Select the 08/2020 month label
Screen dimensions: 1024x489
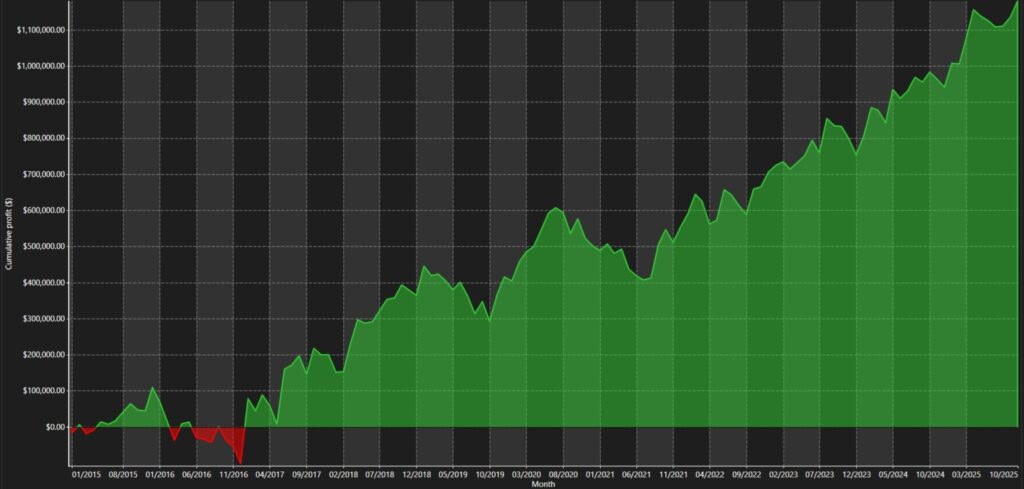(x=564, y=474)
